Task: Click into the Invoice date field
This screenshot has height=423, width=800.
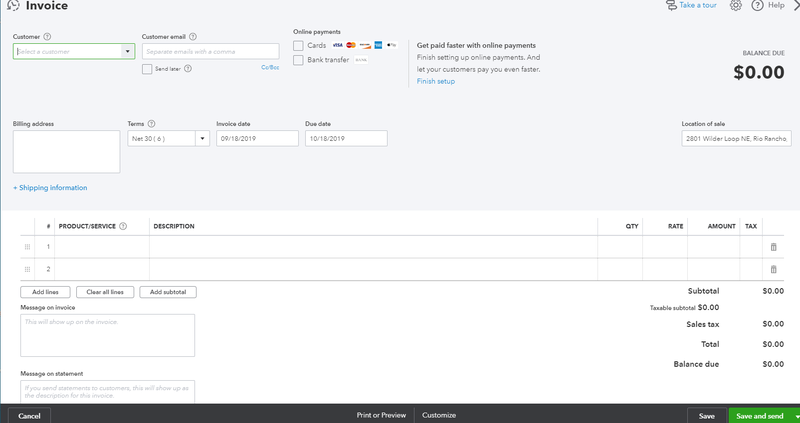Action: (x=257, y=139)
